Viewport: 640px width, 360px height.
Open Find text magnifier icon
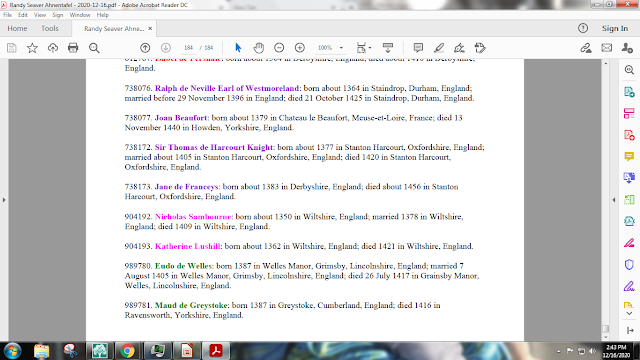point(94,48)
